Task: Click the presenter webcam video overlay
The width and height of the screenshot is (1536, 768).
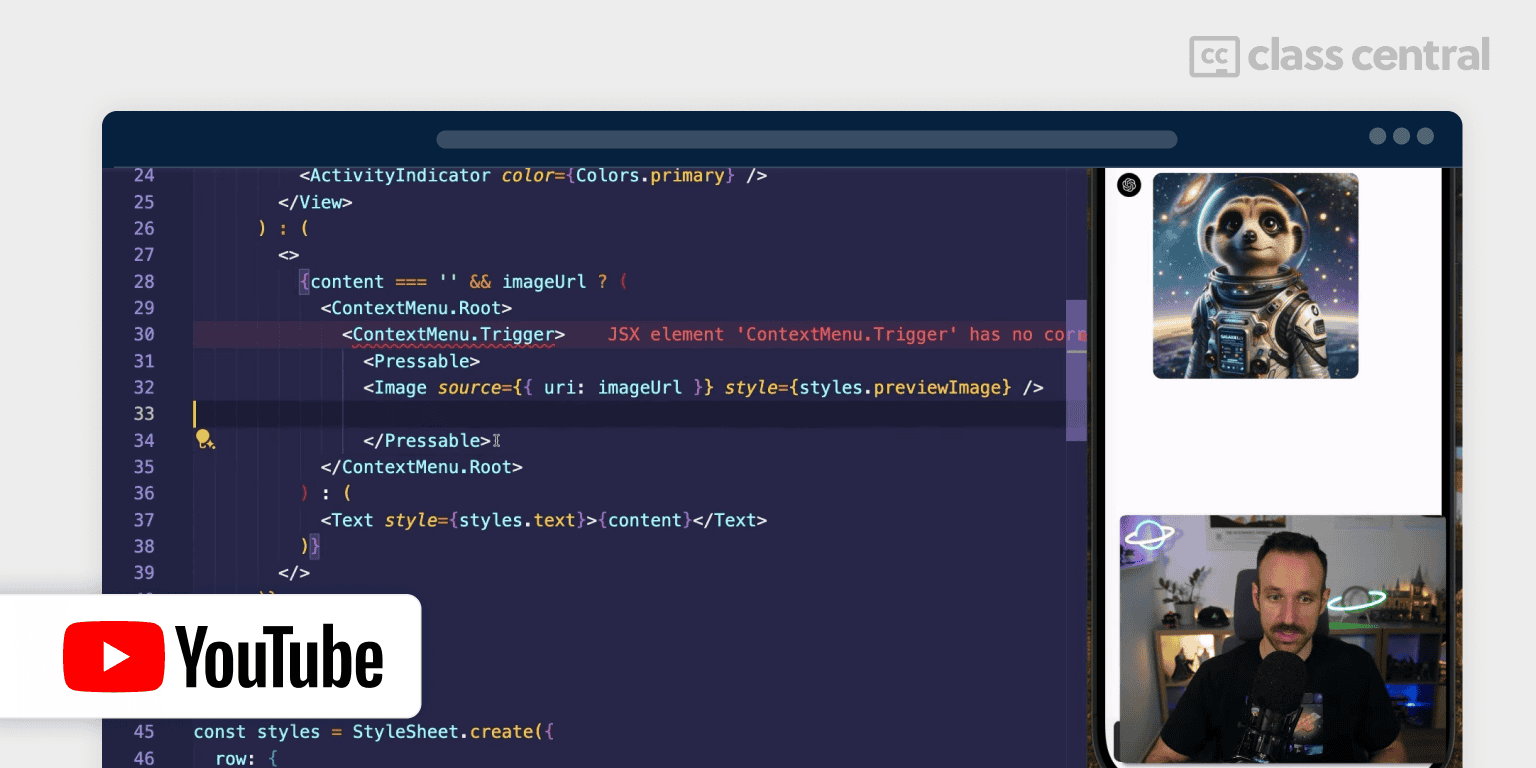Action: pos(1282,640)
